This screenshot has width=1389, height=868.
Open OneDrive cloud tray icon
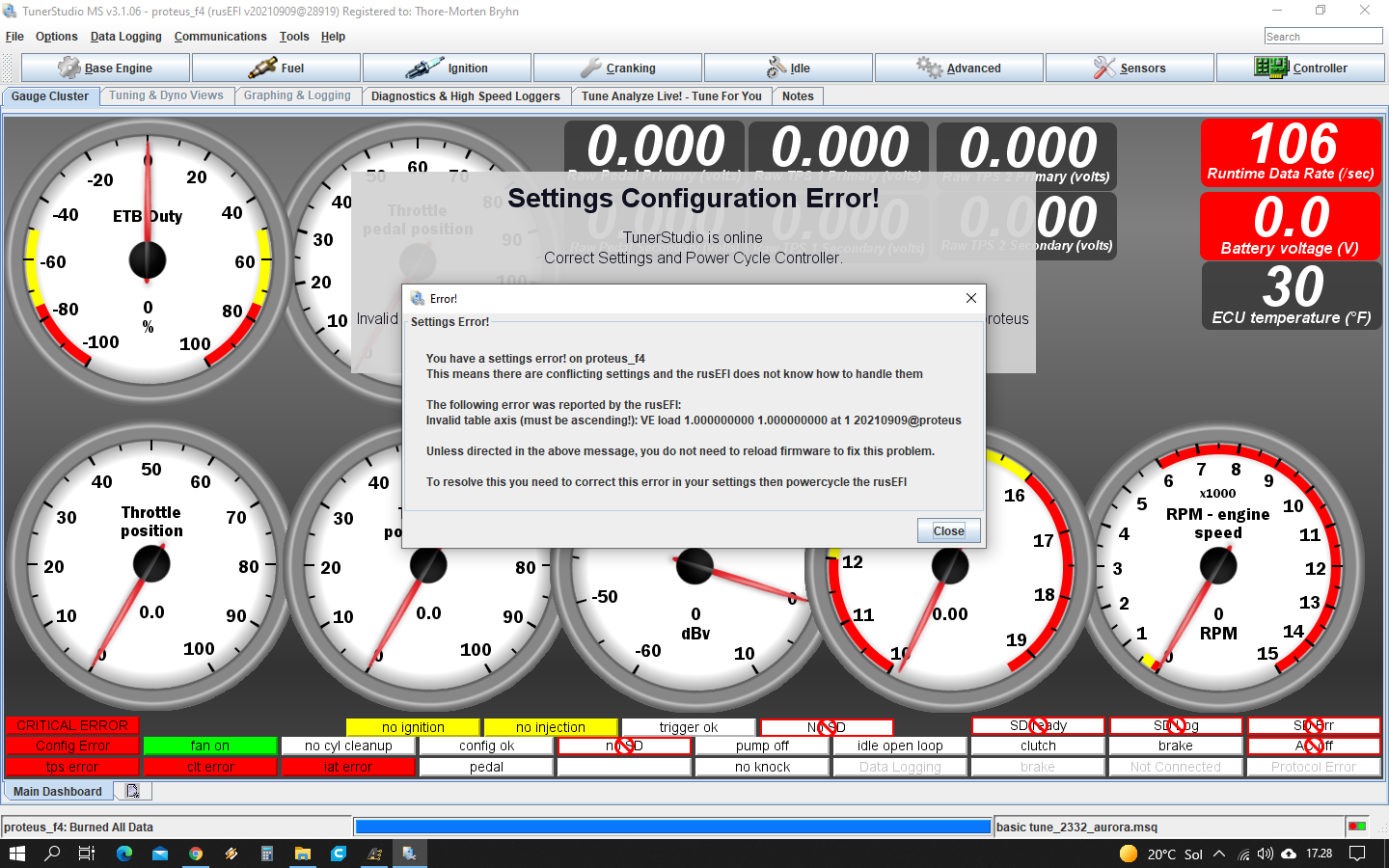pyautogui.click(x=1289, y=854)
